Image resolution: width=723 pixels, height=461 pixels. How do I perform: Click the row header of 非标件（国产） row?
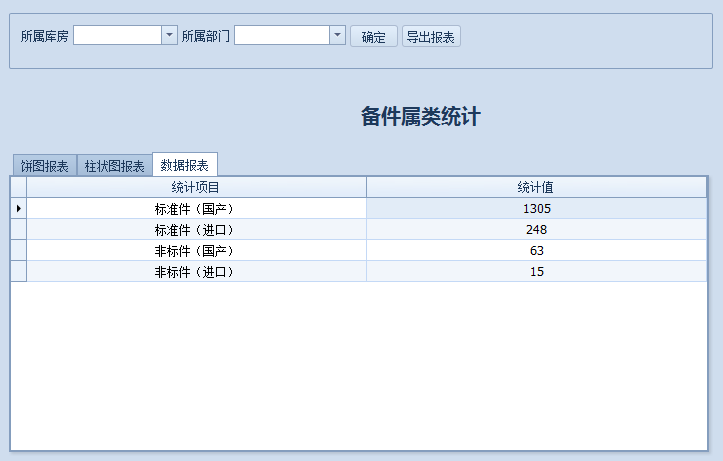[18, 250]
